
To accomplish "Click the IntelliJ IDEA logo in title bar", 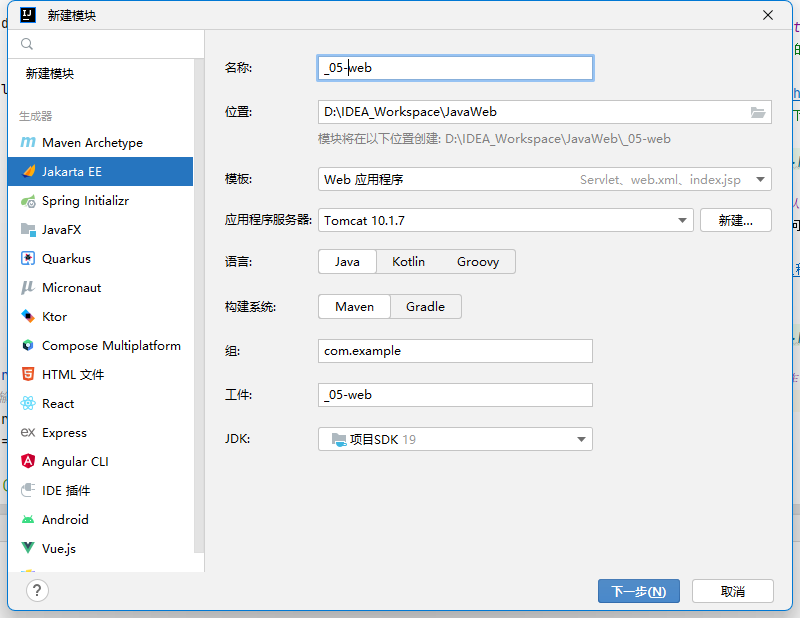I will click(x=28, y=15).
